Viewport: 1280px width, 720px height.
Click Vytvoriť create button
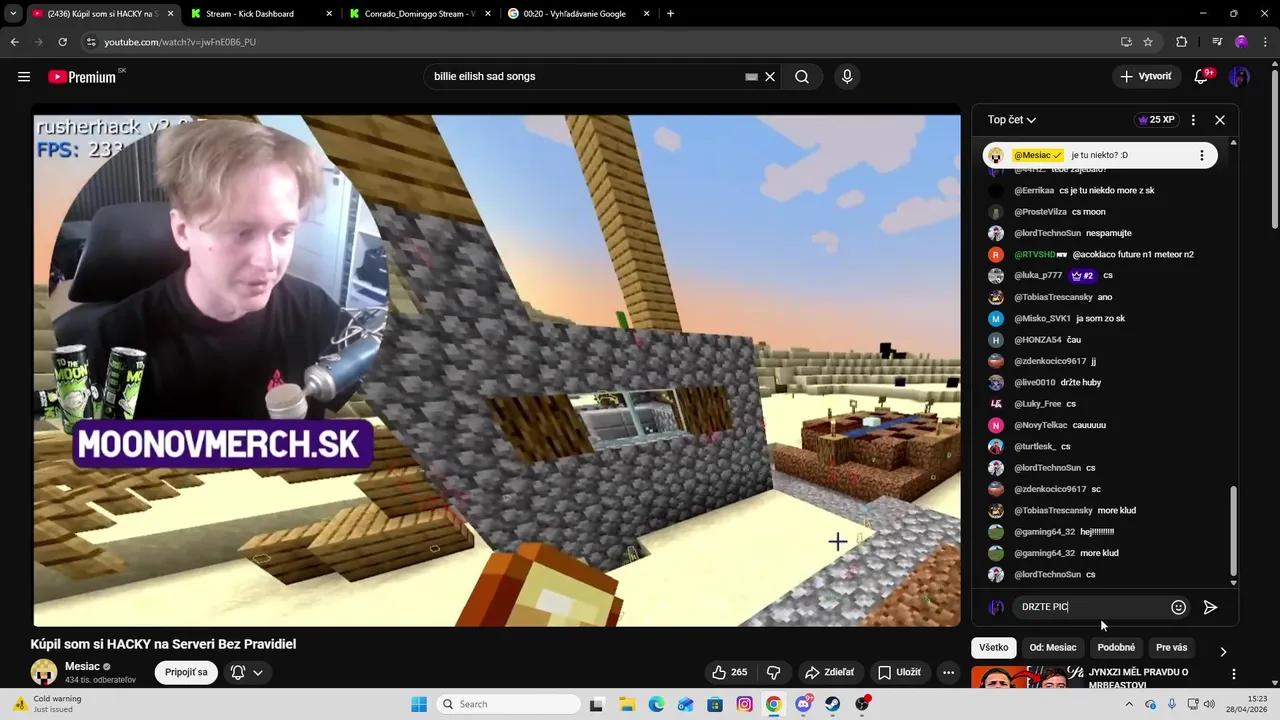(1146, 77)
